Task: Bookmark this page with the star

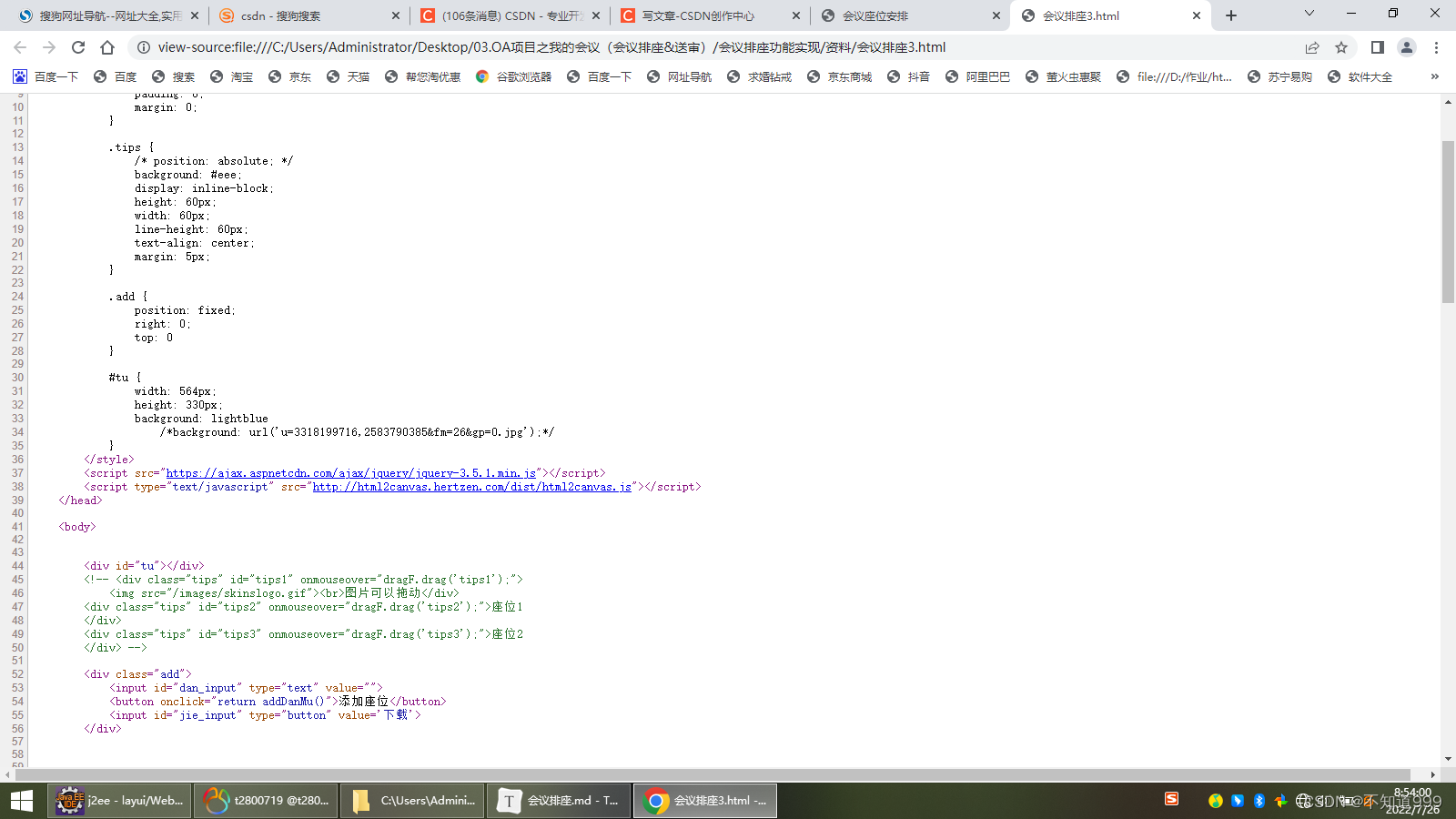Action: click(1341, 47)
